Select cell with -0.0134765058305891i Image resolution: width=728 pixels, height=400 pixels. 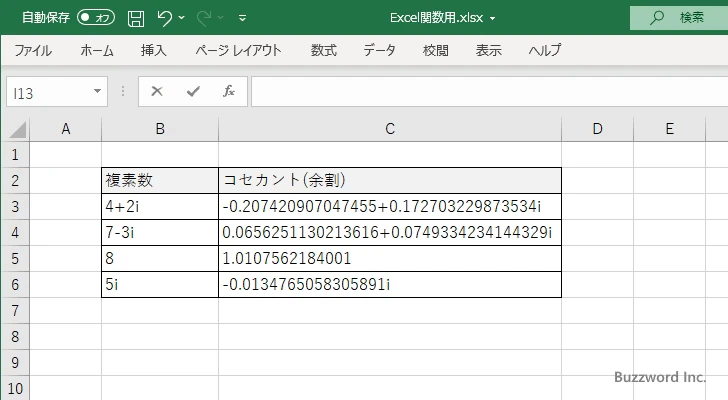[390, 284]
